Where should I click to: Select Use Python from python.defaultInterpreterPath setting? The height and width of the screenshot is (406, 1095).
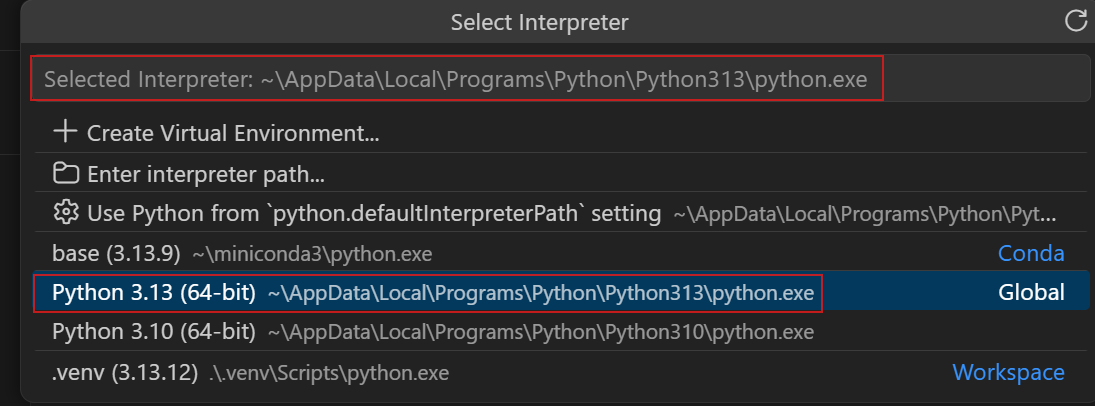(374, 213)
